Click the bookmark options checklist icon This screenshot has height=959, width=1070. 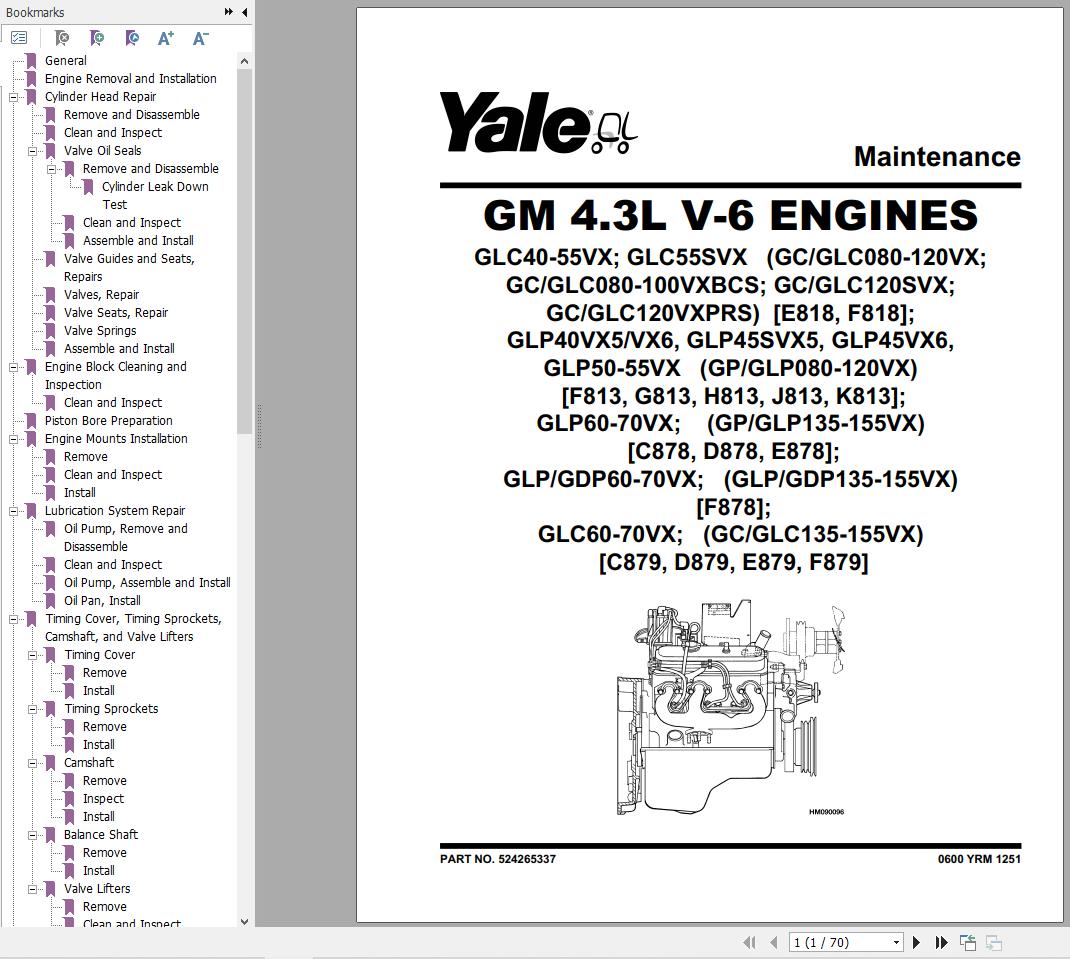19,38
